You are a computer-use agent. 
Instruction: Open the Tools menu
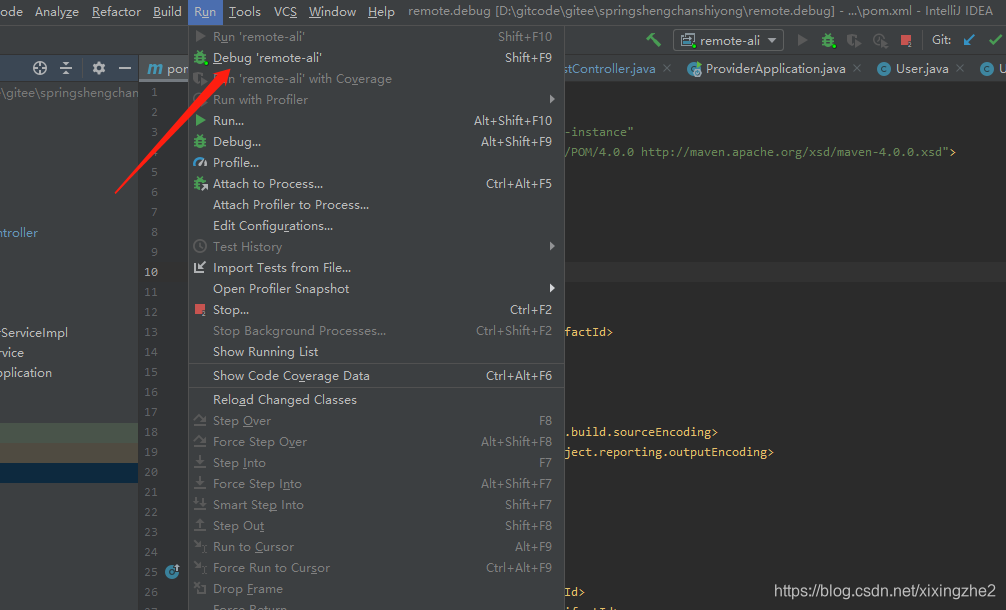click(244, 12)
